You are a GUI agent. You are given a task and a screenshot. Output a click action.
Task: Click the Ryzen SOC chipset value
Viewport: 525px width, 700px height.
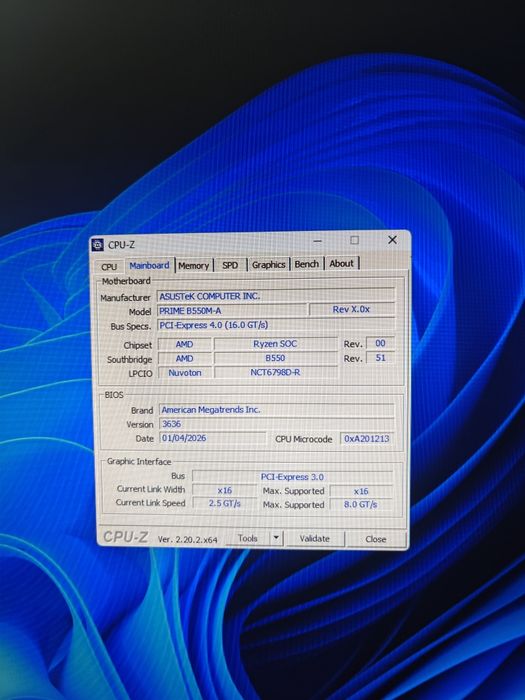click(x=275, y=344)
